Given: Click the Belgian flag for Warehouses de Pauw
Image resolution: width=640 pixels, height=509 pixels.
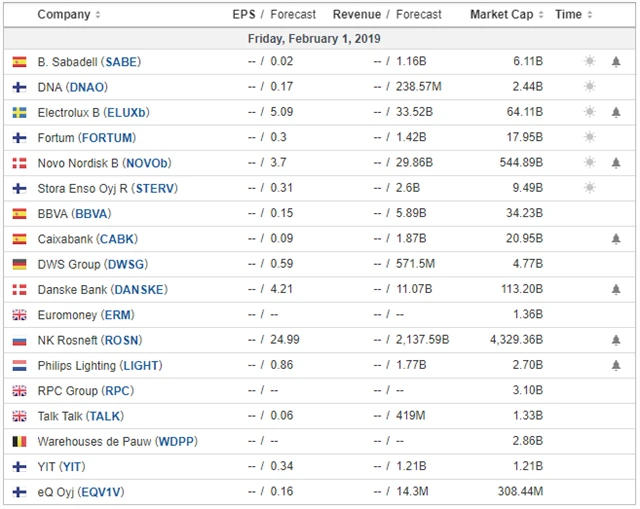Looking at the screenshot, I should point(19,441).
